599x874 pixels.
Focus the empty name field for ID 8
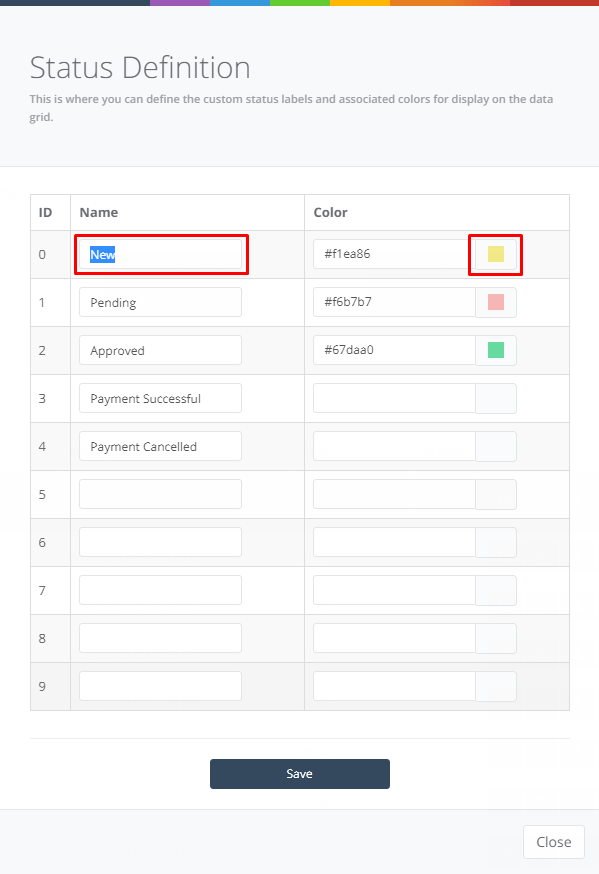(160, 638)
